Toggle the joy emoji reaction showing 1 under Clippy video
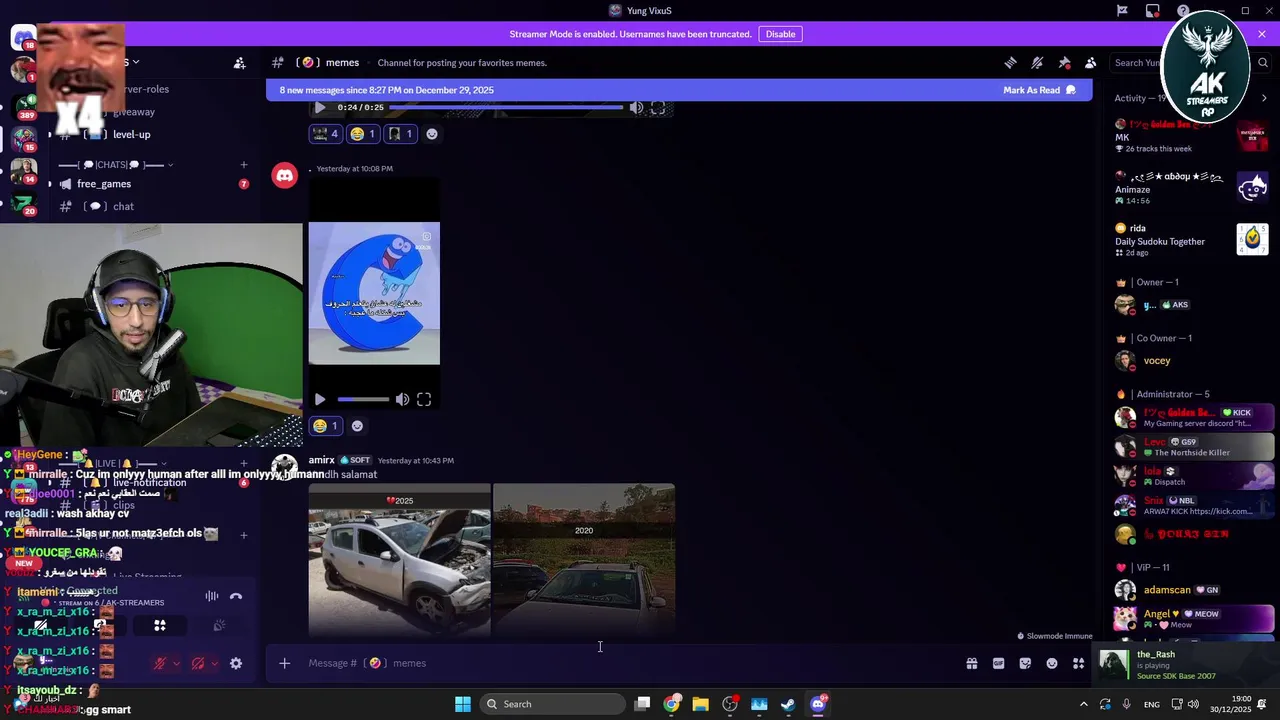The height and width of the screenshot is (720, 1280). pyautogui.click(x=325, y=426)
